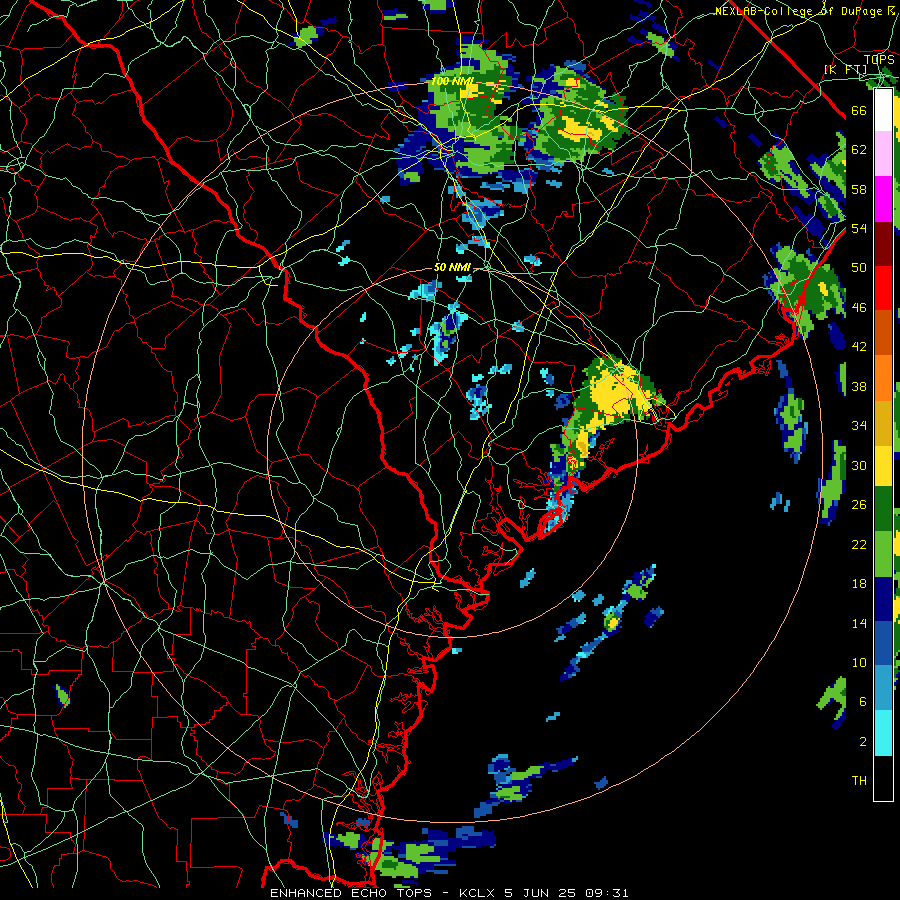Screen dimensions: 900x900
Task: Select the 6 legend value
Action: point(863,701)
